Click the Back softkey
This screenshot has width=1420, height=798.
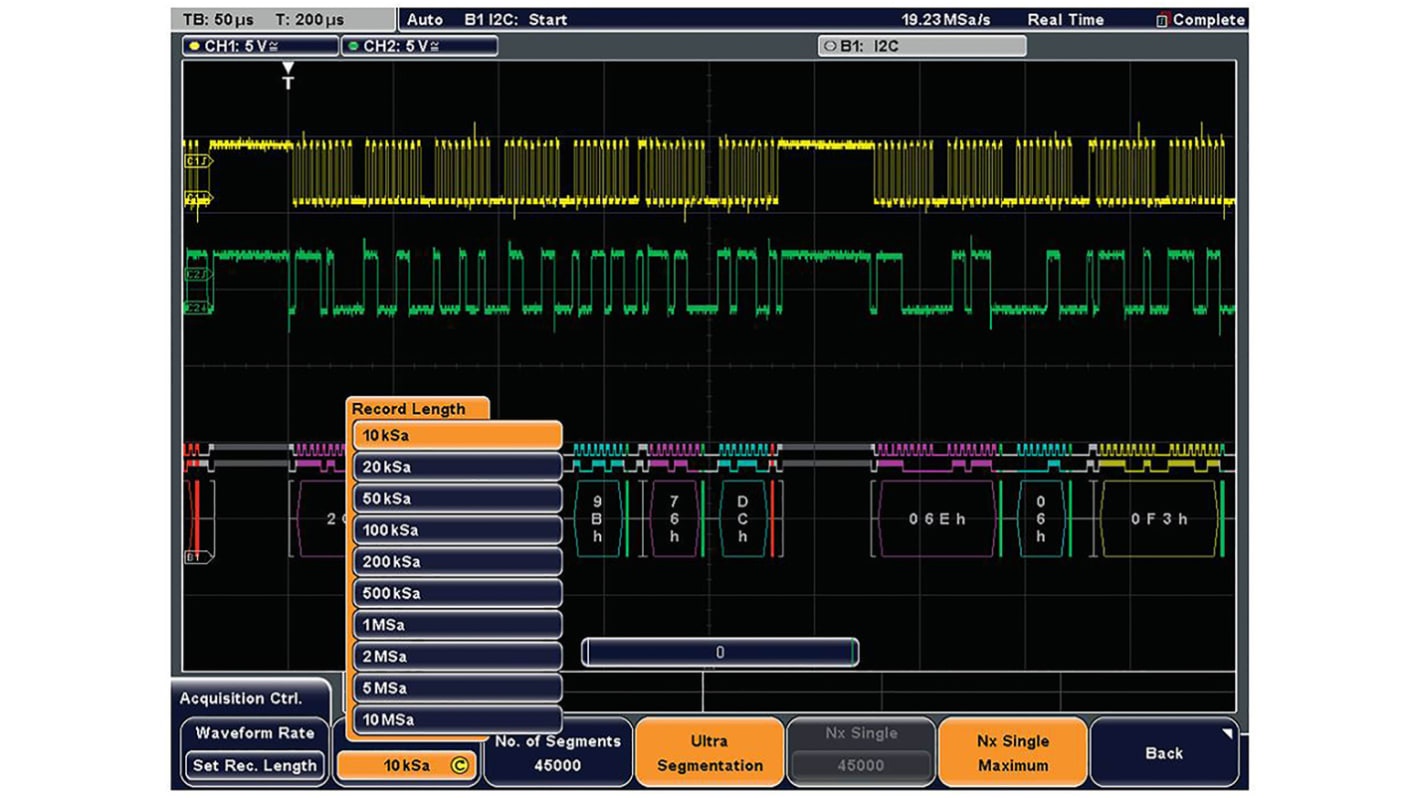click(1164, 753)
